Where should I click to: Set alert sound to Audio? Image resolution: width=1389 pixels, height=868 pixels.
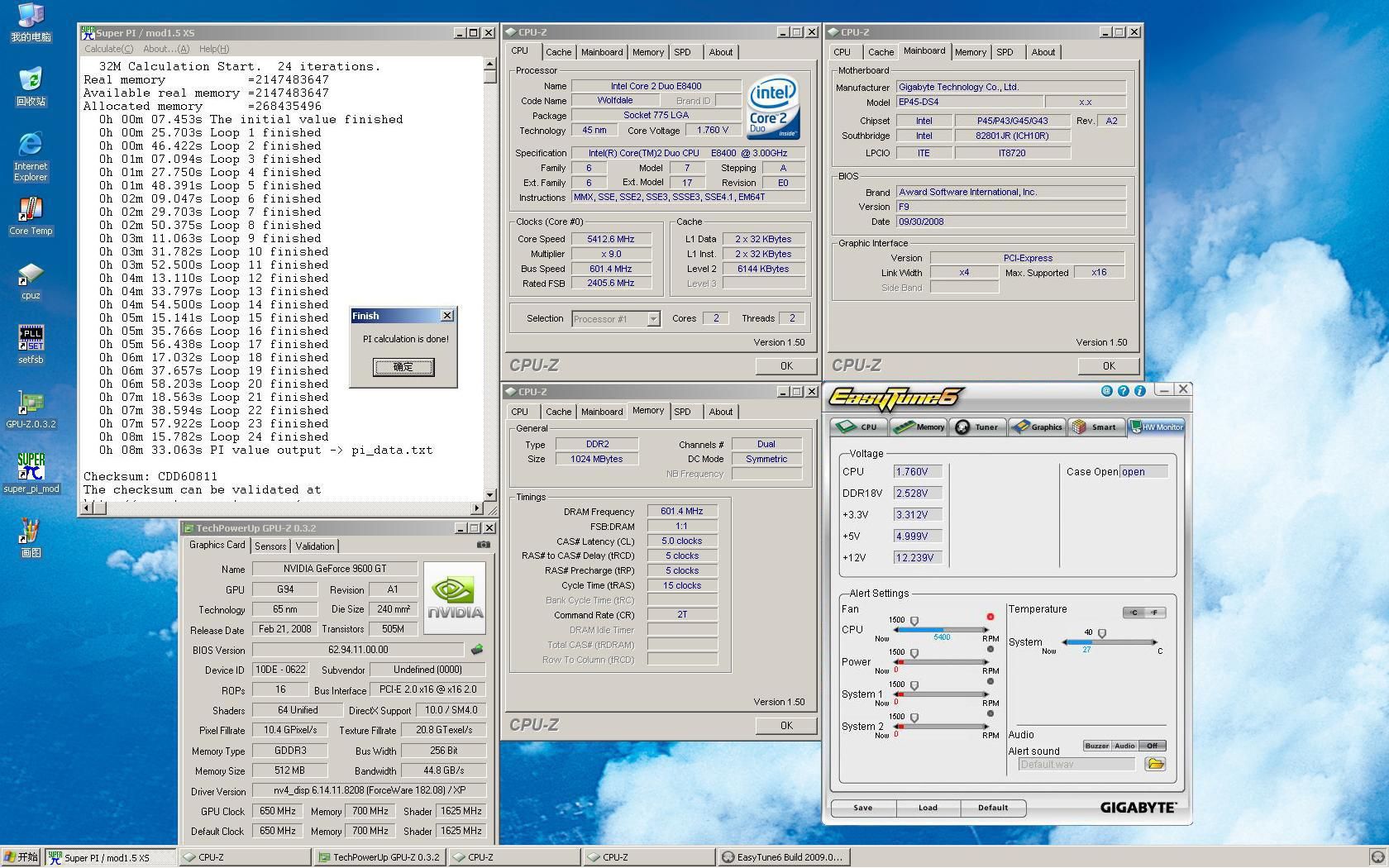pyautogui.click(x=1124, y=746)
